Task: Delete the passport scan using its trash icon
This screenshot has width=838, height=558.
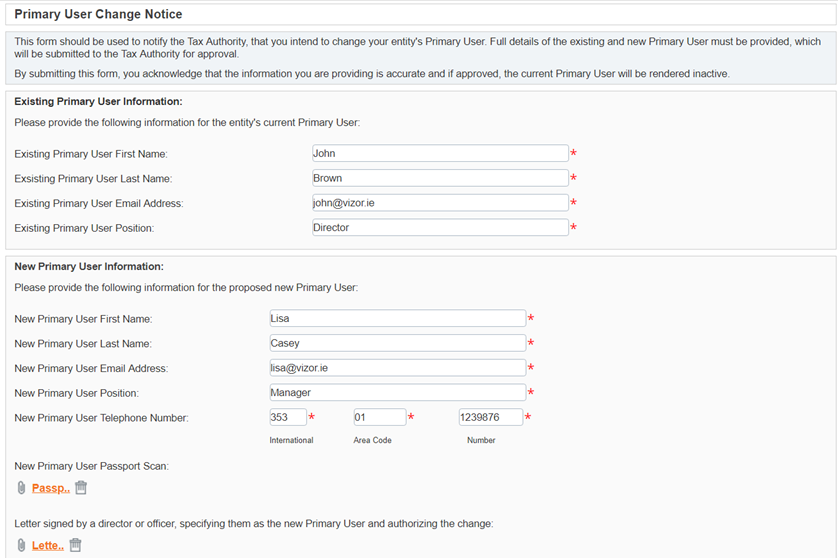Action: click(x=81, y=488)
